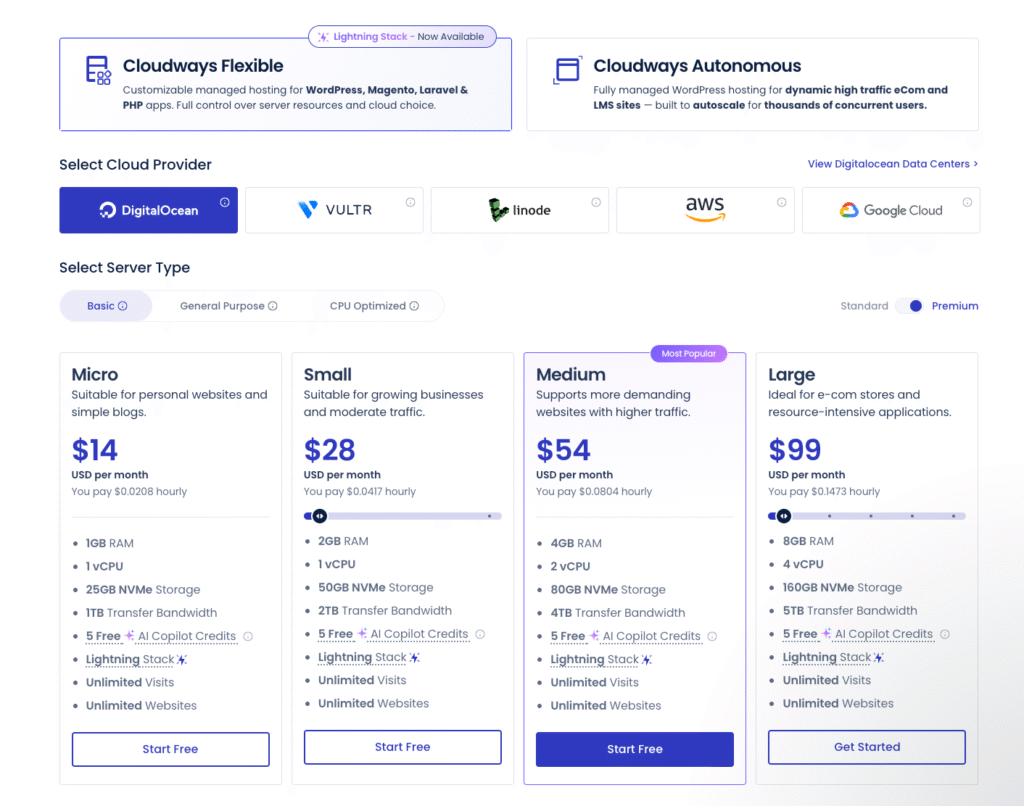Open info tooltip on Medium's AI Copilot Credits
1024x806 pixels.
(x=711, y=636)
